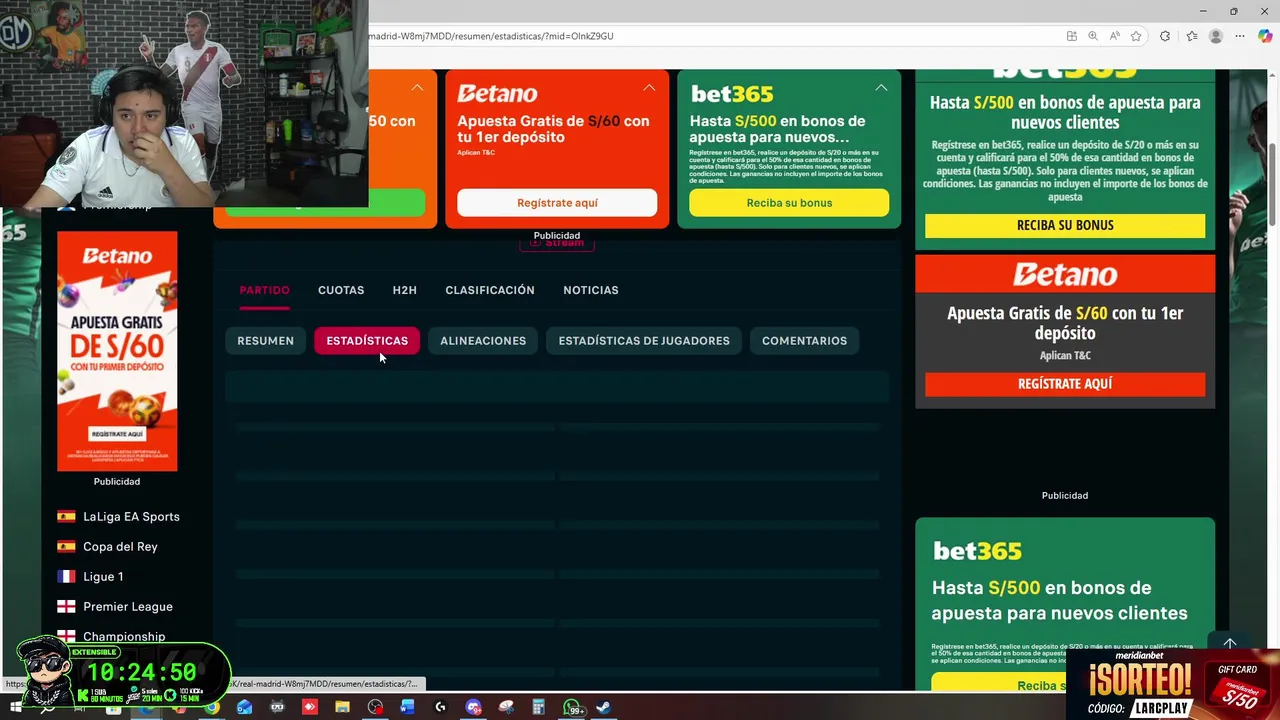Image resolution: width=1280 pixels, height=720 pixels.
Task: Open the Championship league link
Action: click(124, 637)
